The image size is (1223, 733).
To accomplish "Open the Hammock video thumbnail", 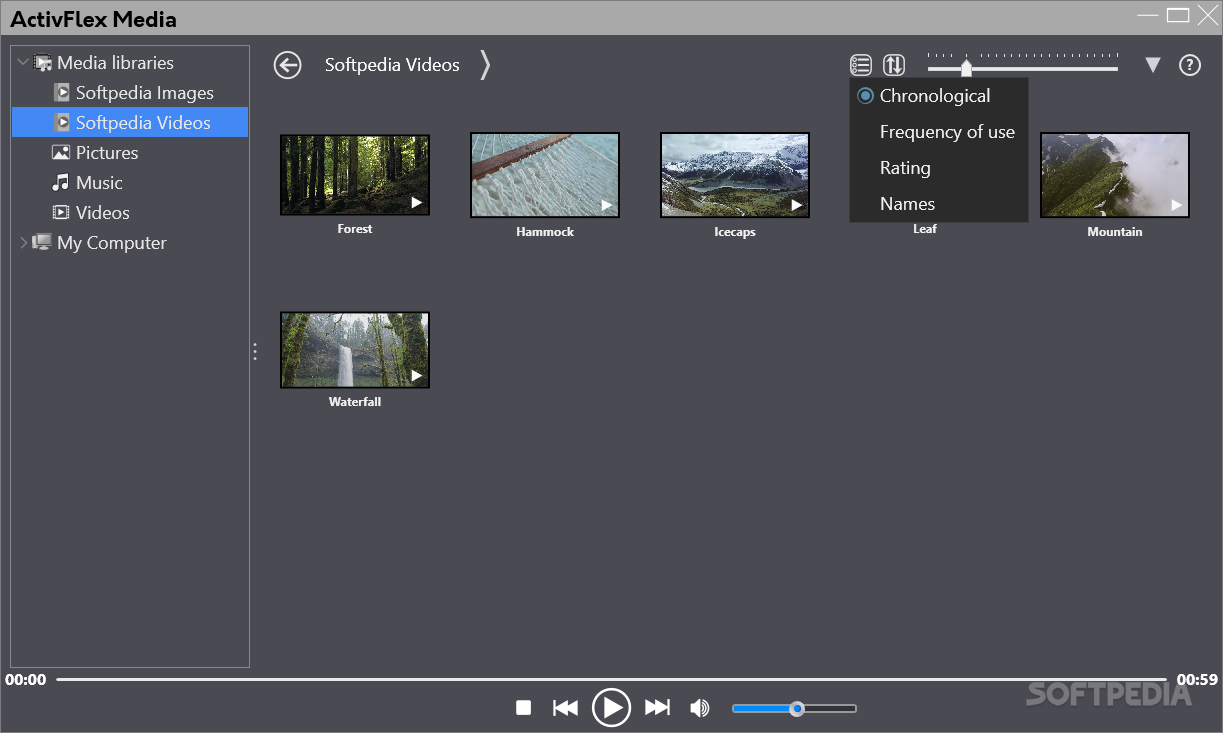I will coord(545,175).
